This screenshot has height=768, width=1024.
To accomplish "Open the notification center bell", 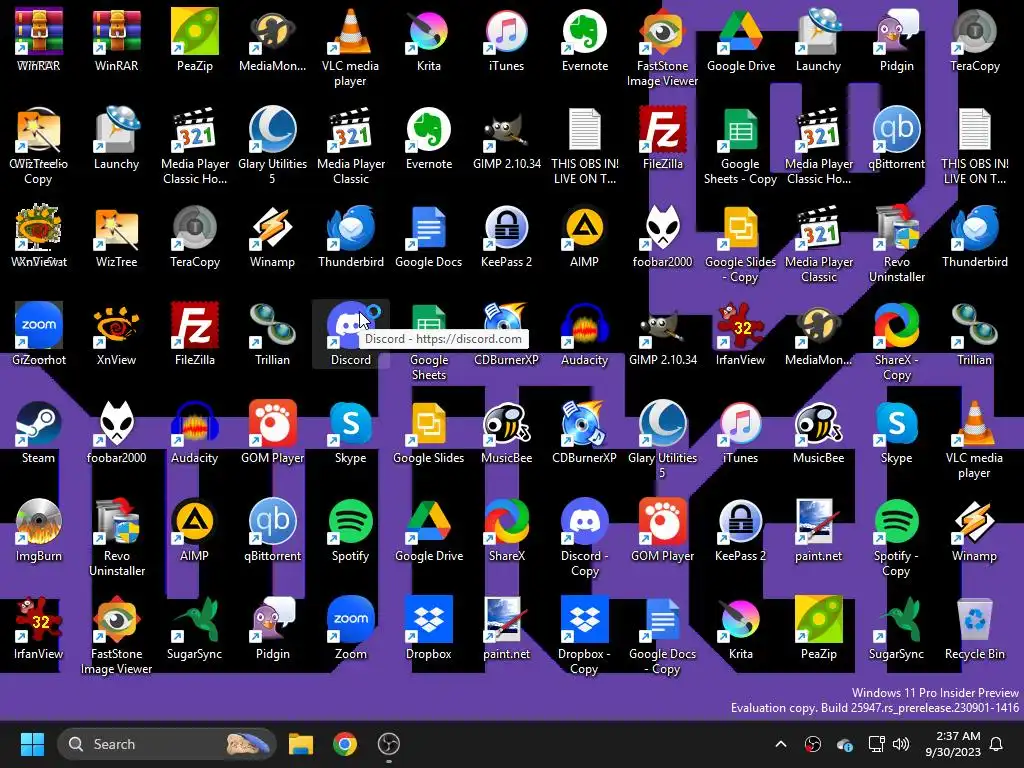I will click(x=996, y=744).
